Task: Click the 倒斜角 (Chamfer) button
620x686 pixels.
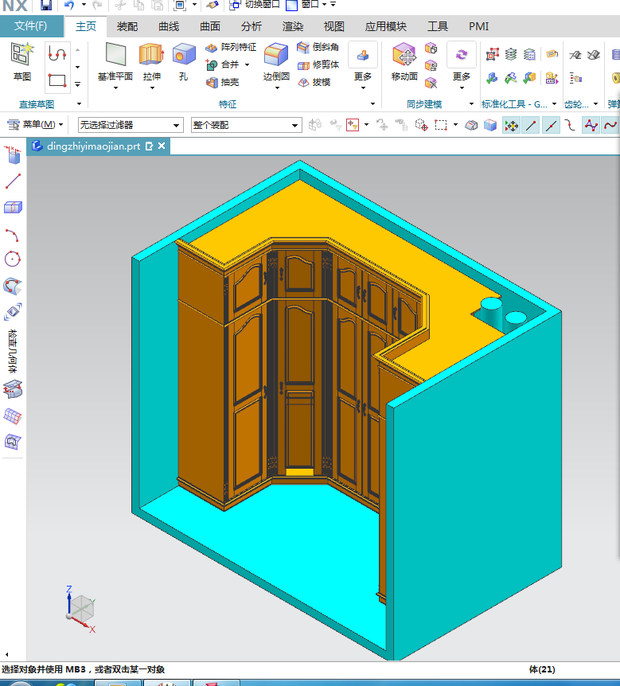Action: [x=318, y=47]
